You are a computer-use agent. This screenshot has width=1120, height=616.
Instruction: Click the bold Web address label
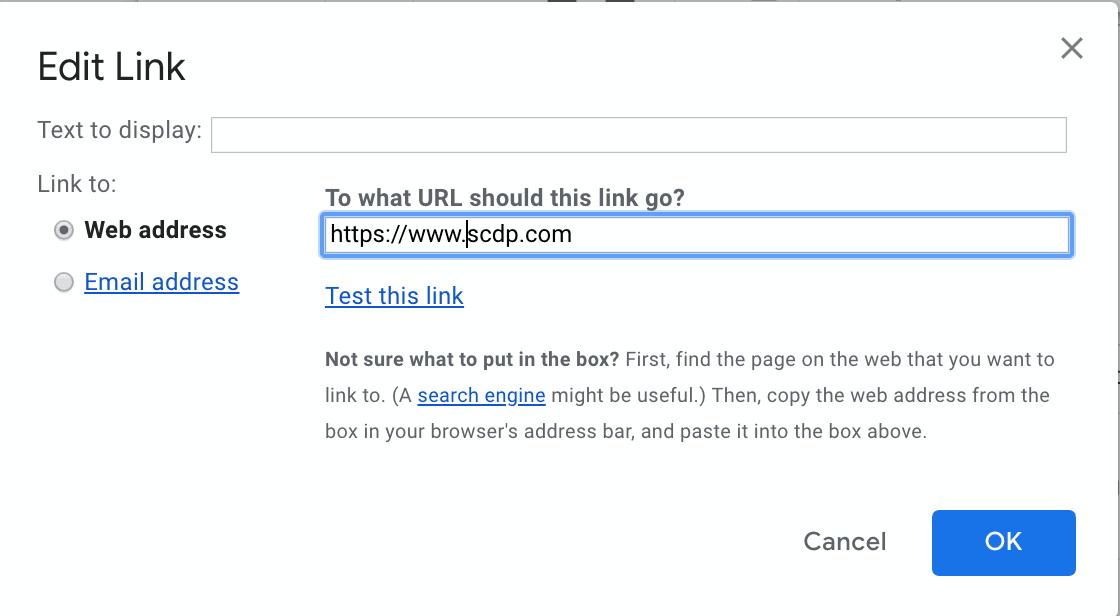coord(155,230)
